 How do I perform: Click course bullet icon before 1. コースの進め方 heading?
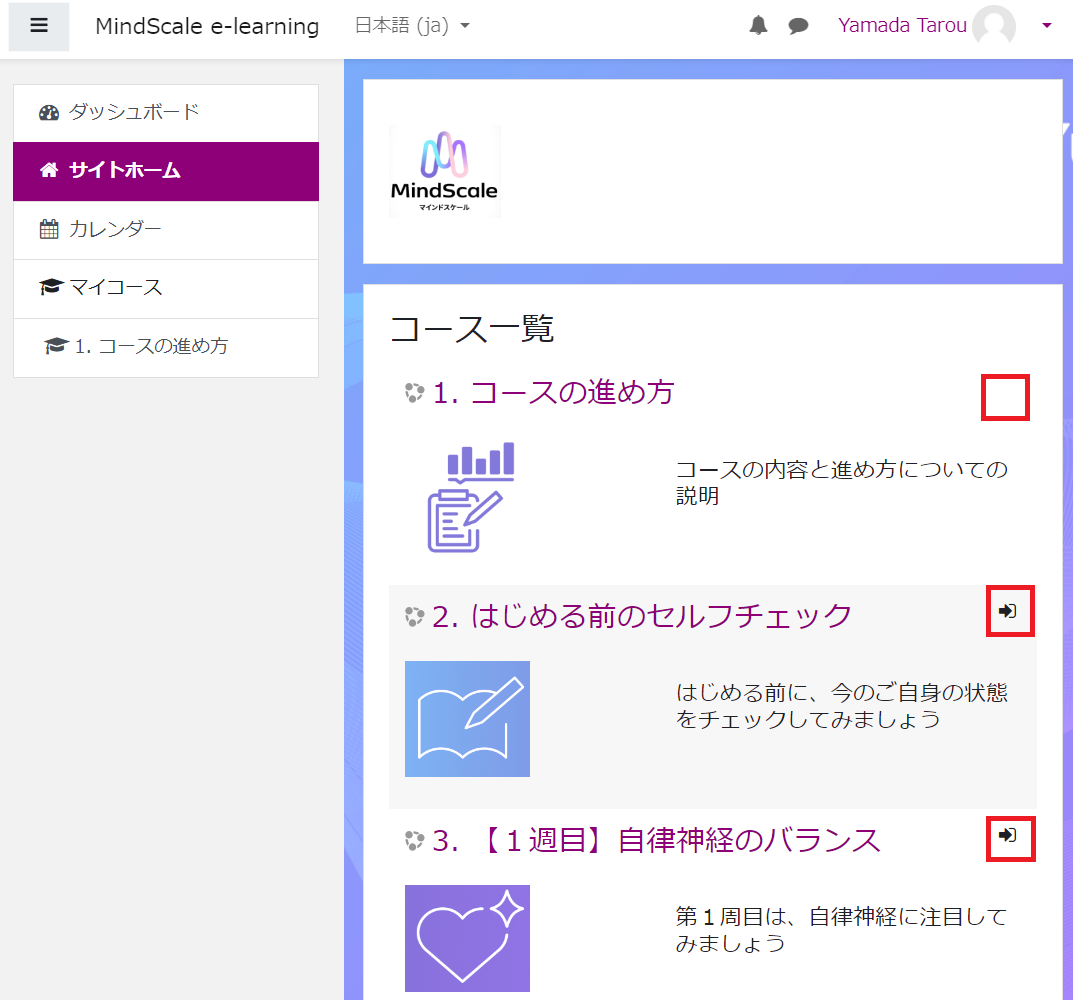(x=414, y=393)
